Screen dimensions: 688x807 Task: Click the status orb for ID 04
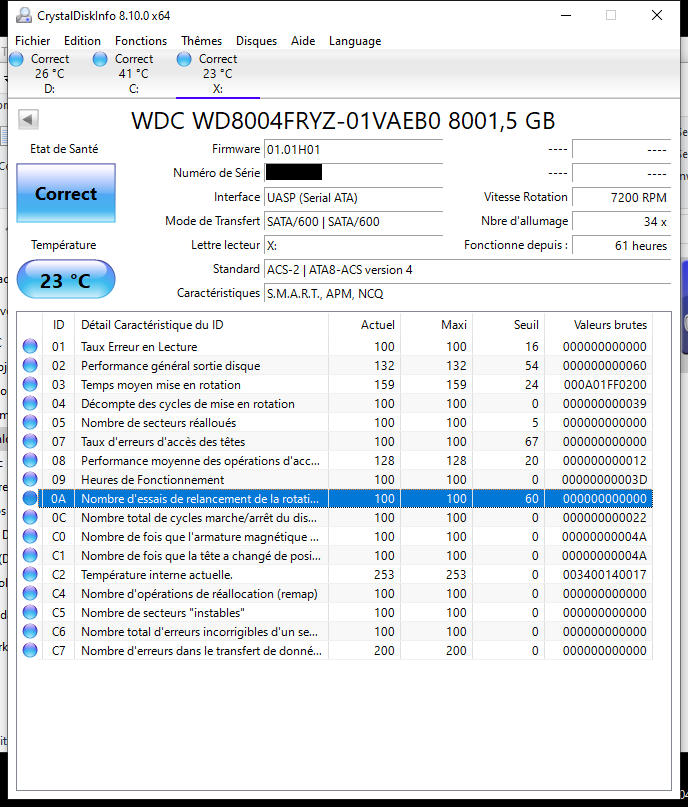[x=30, y=404]
